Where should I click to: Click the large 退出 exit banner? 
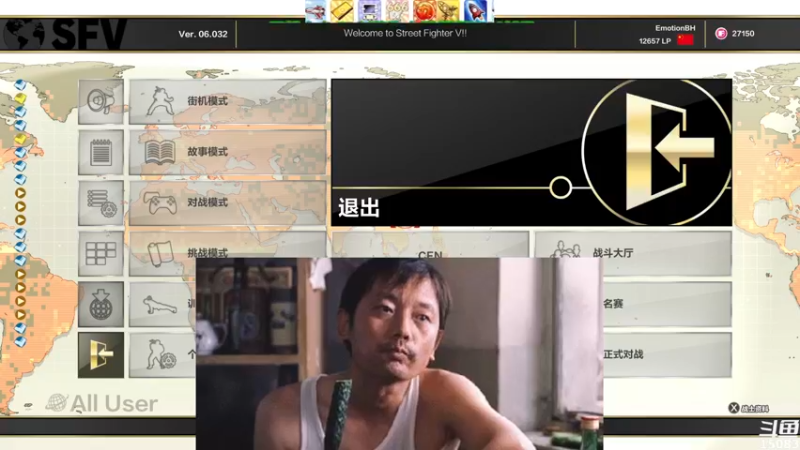point(531,152)
